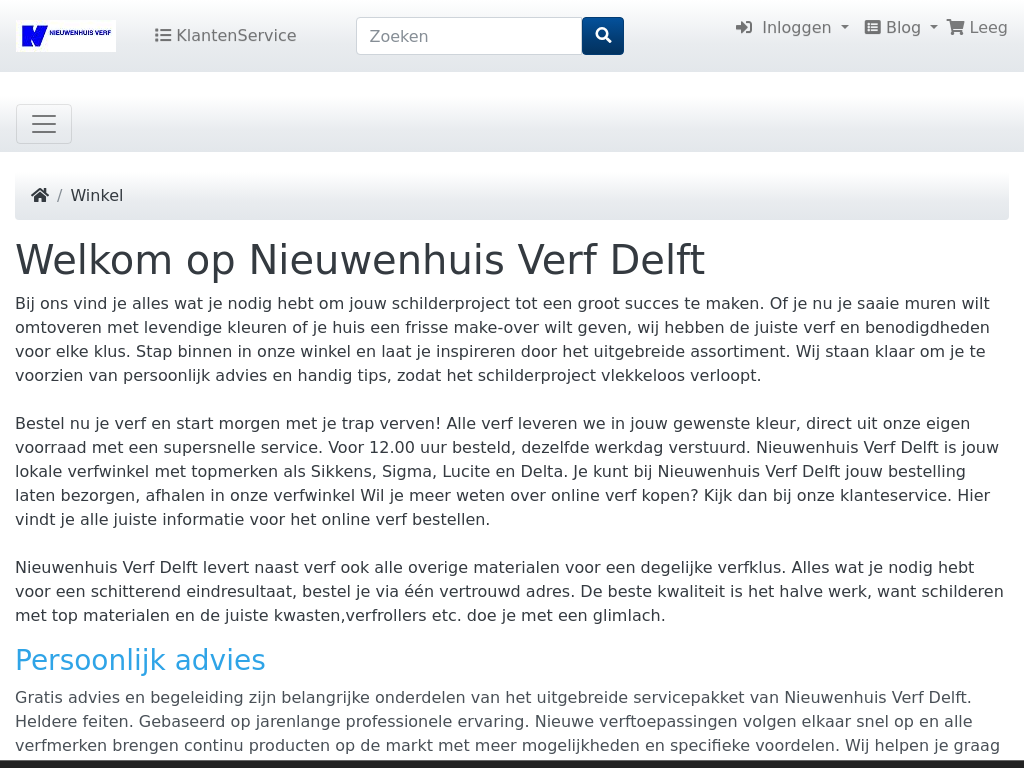Viewport: 1024px width, 768px height.
Task: Click the shopping cart icon
Action: [x=956, y=28]
